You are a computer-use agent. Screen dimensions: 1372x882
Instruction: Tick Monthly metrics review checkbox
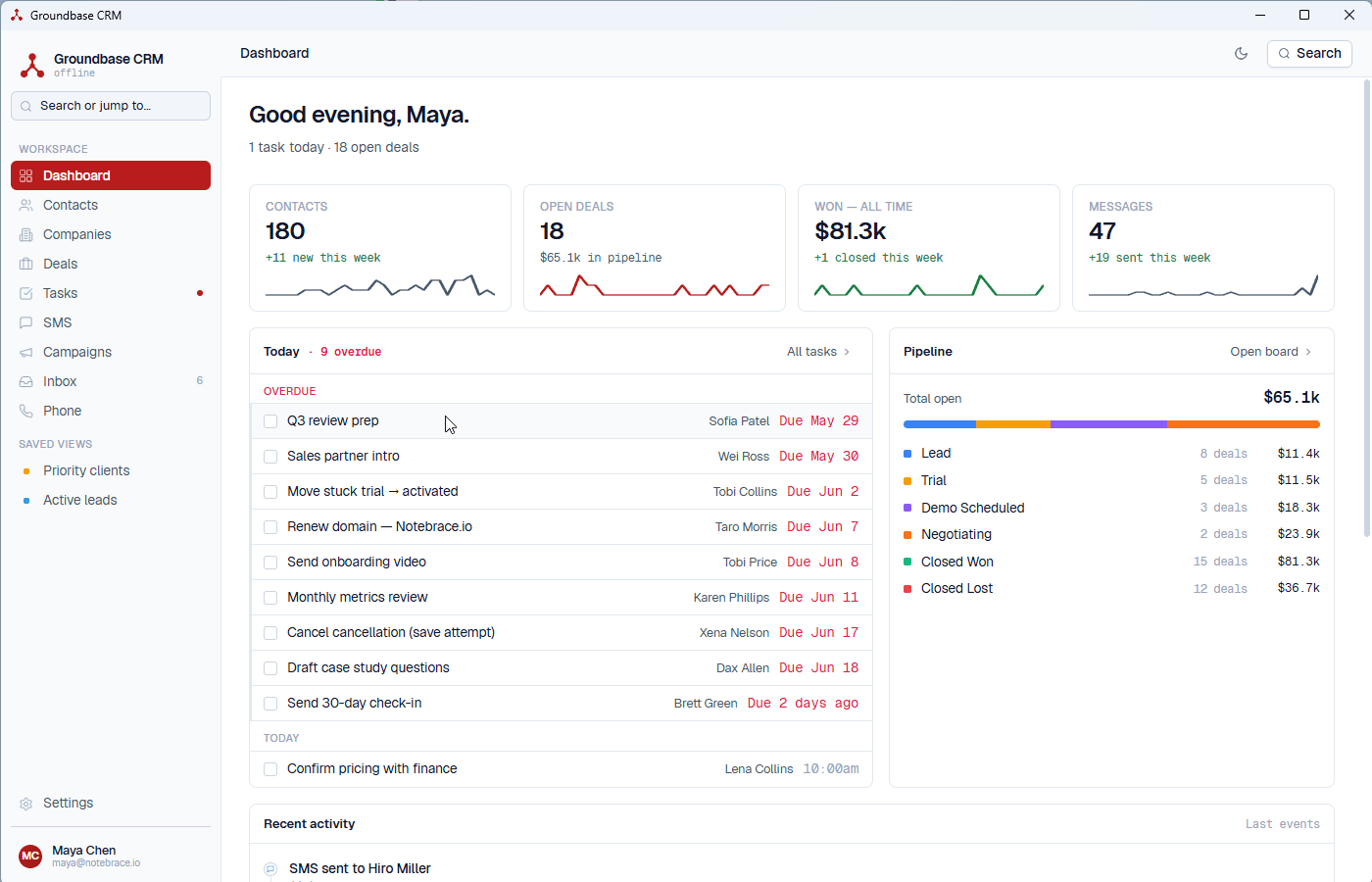[x=270, y=598]
